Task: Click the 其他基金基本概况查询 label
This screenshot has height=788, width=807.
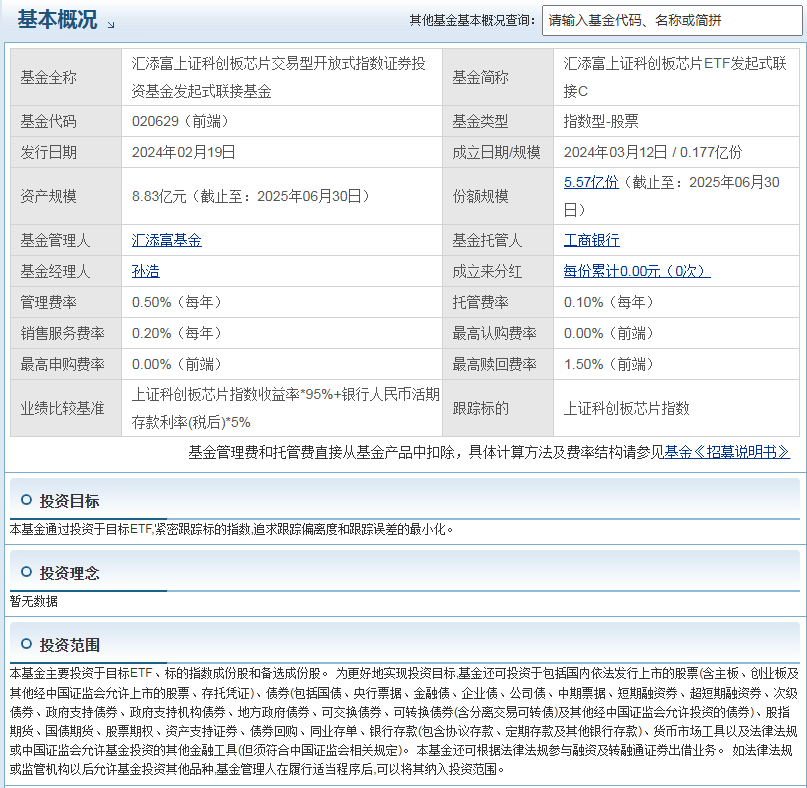Action: (x=472, y=21)
